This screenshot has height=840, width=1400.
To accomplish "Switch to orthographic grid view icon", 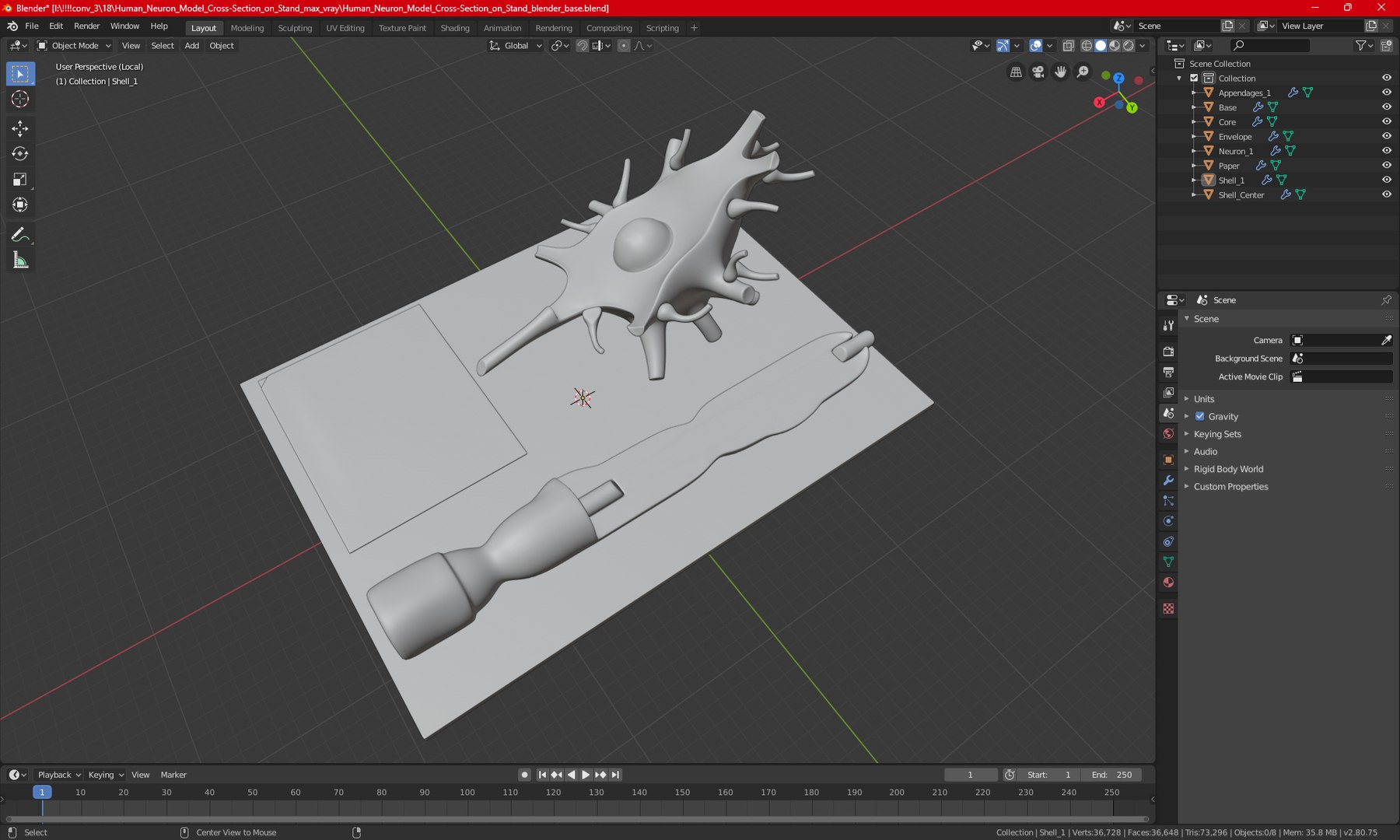I will 1016,72.
